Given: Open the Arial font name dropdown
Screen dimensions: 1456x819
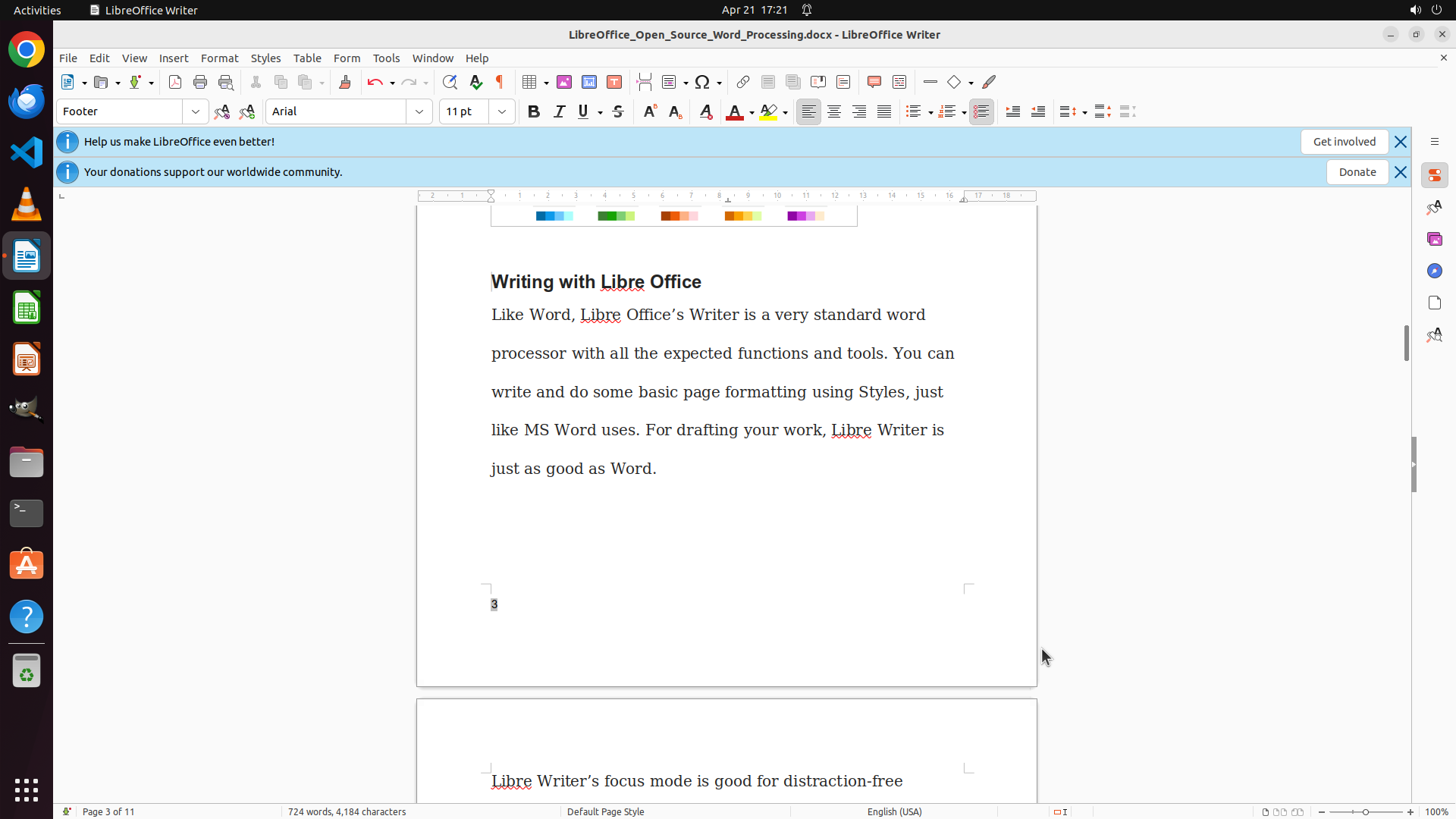Looking at the screenshot, I should (x=419, y=111).
